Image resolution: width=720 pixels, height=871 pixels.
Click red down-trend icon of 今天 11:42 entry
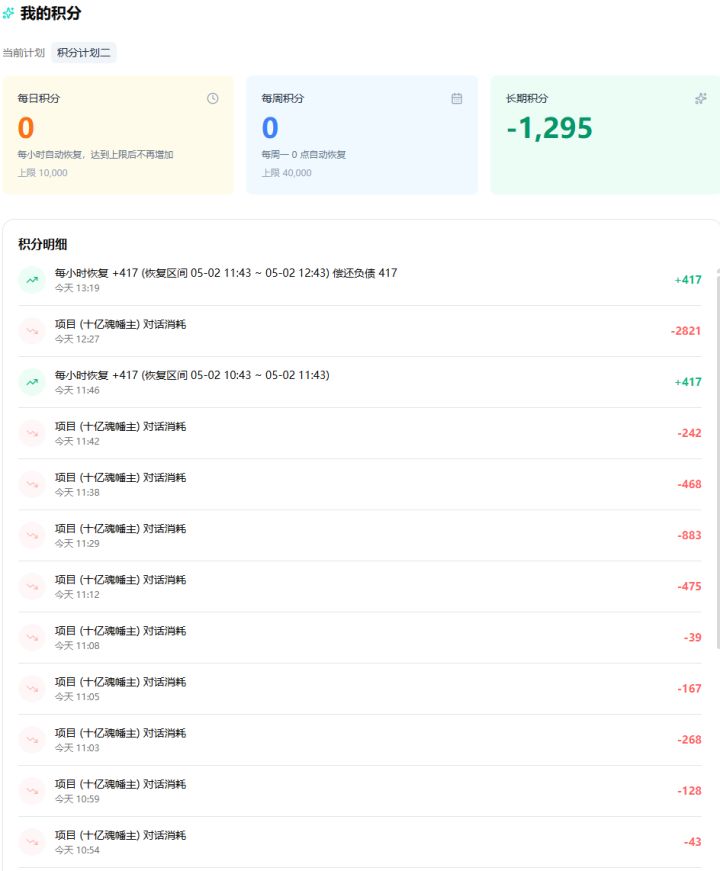coord(32,433)
